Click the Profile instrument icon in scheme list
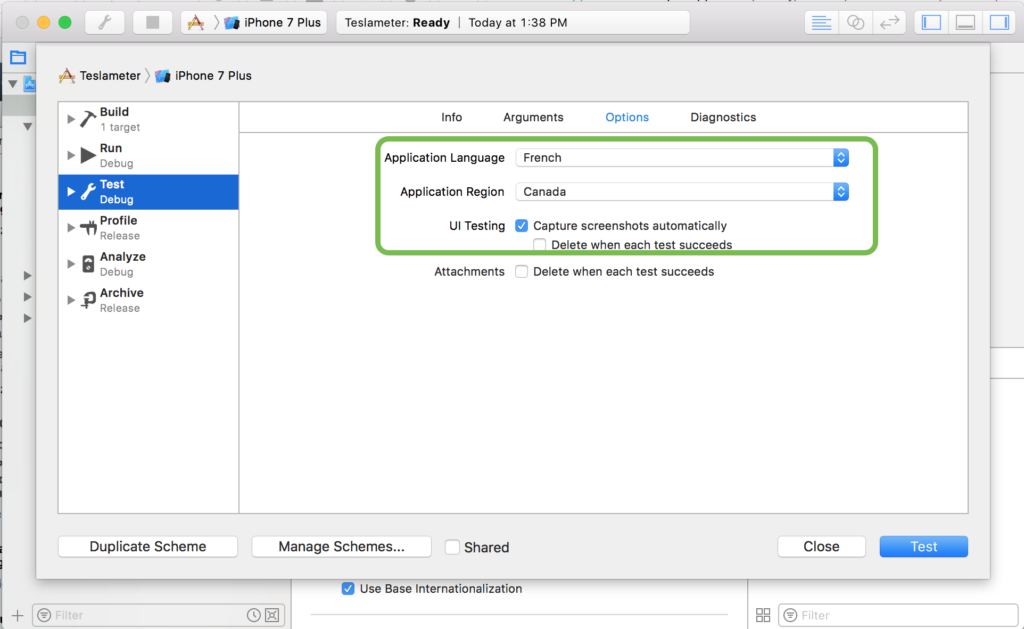Viewport: 1024px width, 629px height. coord(88,227)
